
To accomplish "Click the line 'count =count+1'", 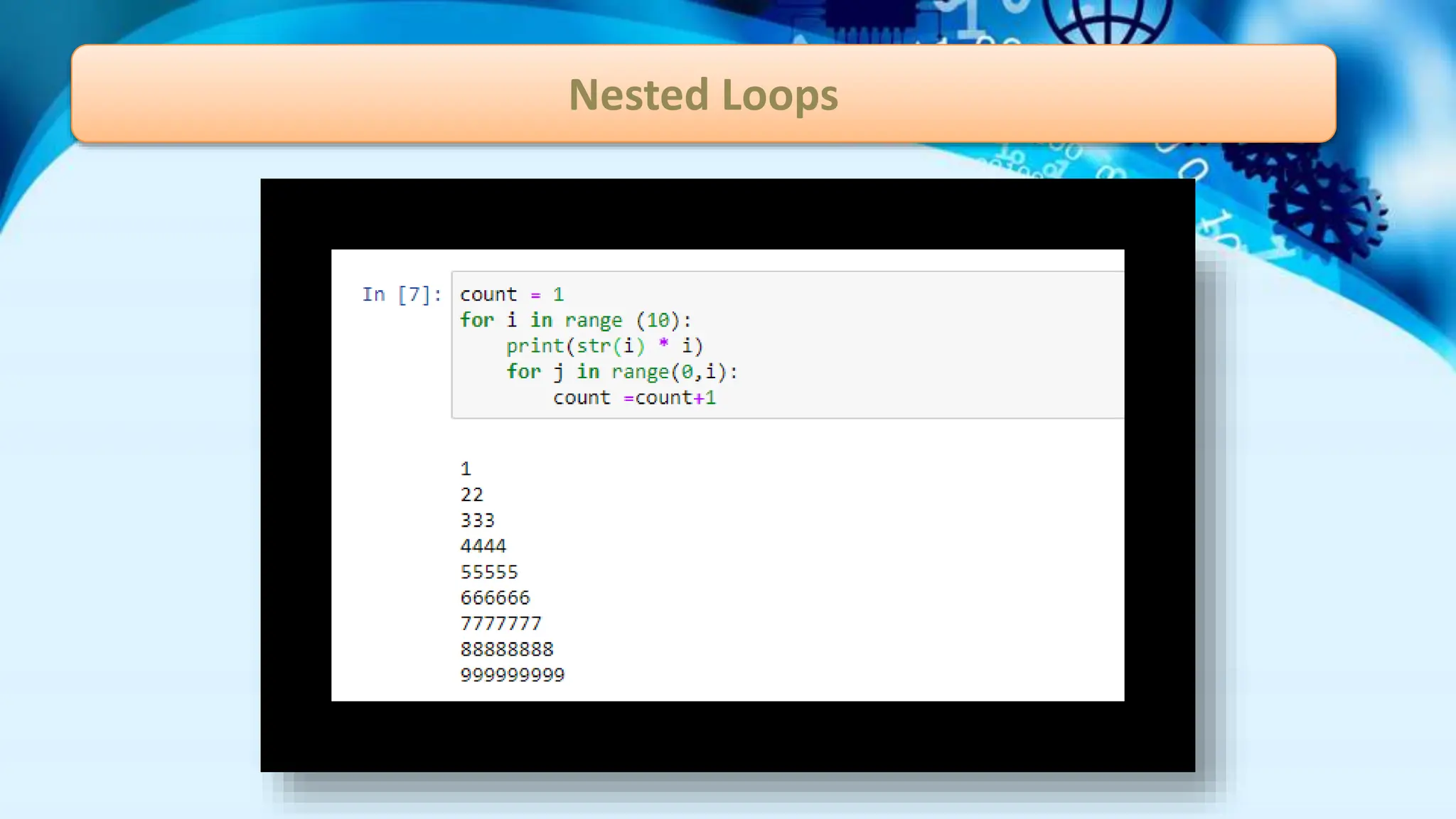I will 634,397.
